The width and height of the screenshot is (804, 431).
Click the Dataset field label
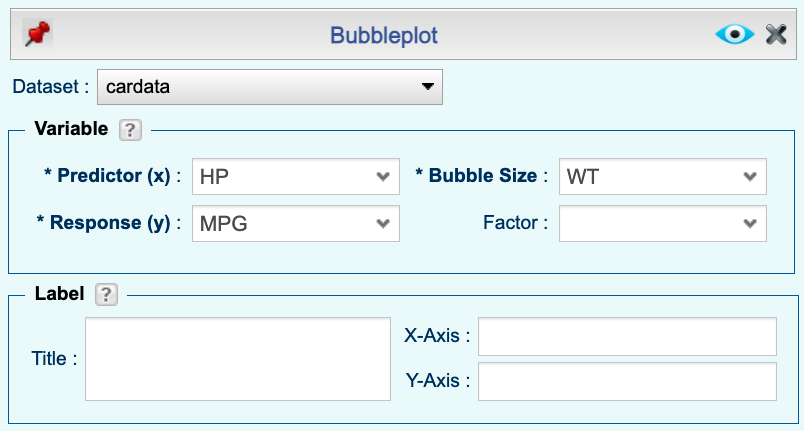50,87
